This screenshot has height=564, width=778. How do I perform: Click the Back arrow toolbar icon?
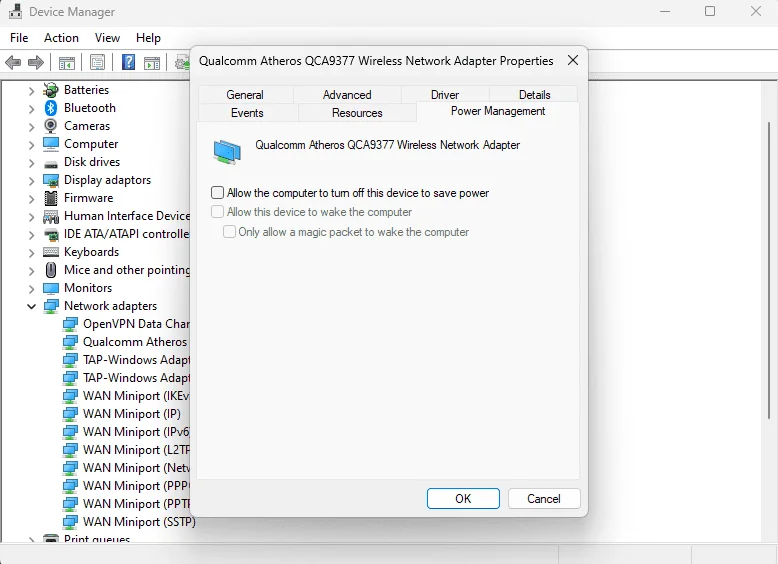pos(13,63)
